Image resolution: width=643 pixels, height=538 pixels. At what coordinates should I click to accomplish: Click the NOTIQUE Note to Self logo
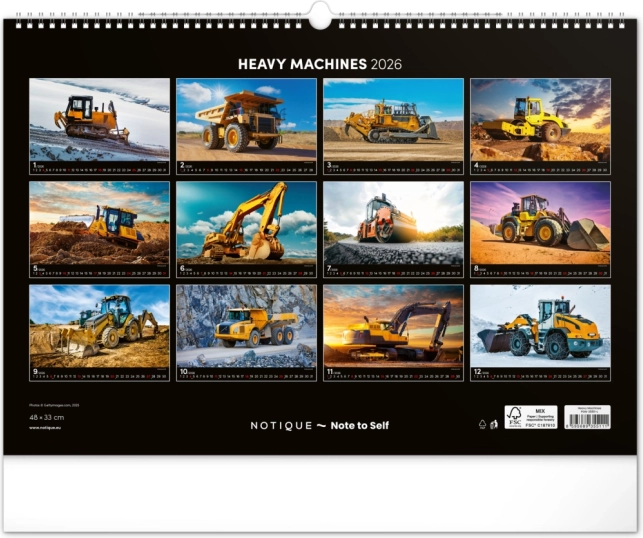[x=320, y=425]
